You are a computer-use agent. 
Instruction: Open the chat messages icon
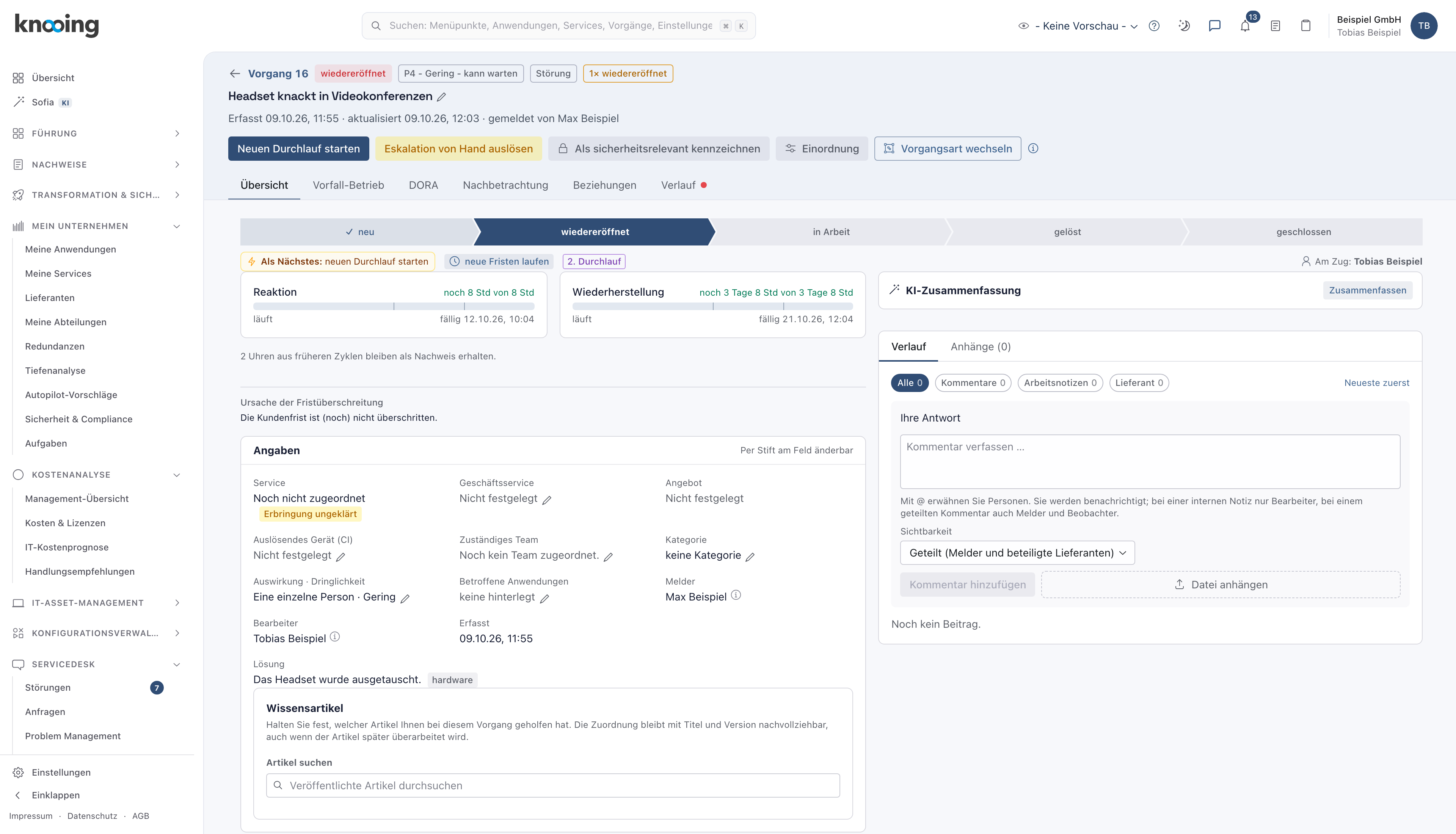coord(1214,26)
